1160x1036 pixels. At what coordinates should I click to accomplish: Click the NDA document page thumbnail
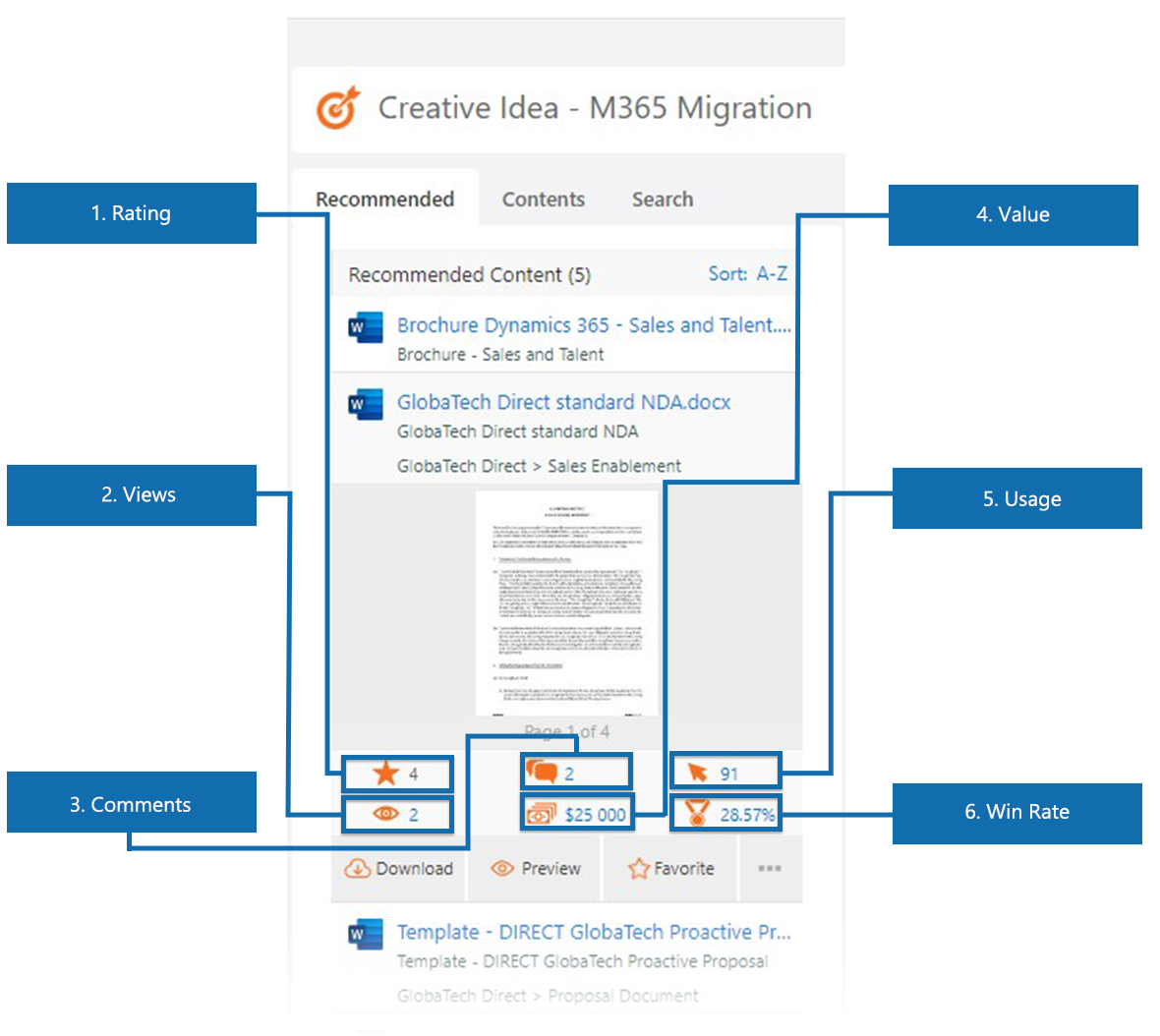point(566,603)
